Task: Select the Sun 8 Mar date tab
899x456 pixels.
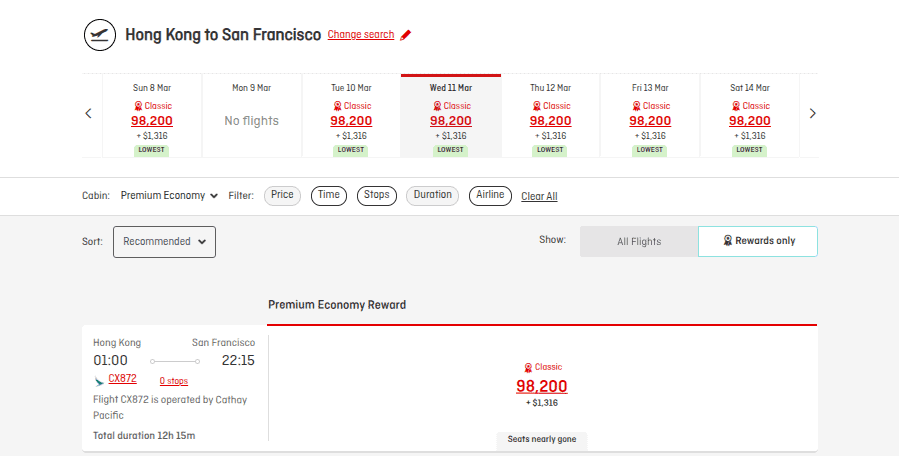Action: coord(152,116)
